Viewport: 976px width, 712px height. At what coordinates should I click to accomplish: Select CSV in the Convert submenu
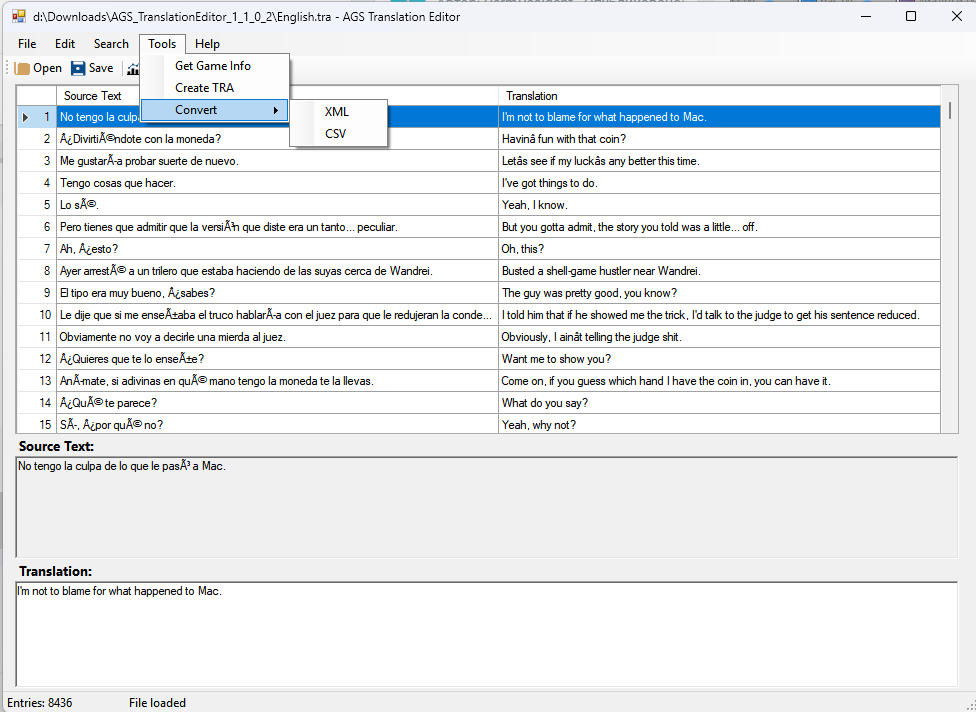click(339, 134)
